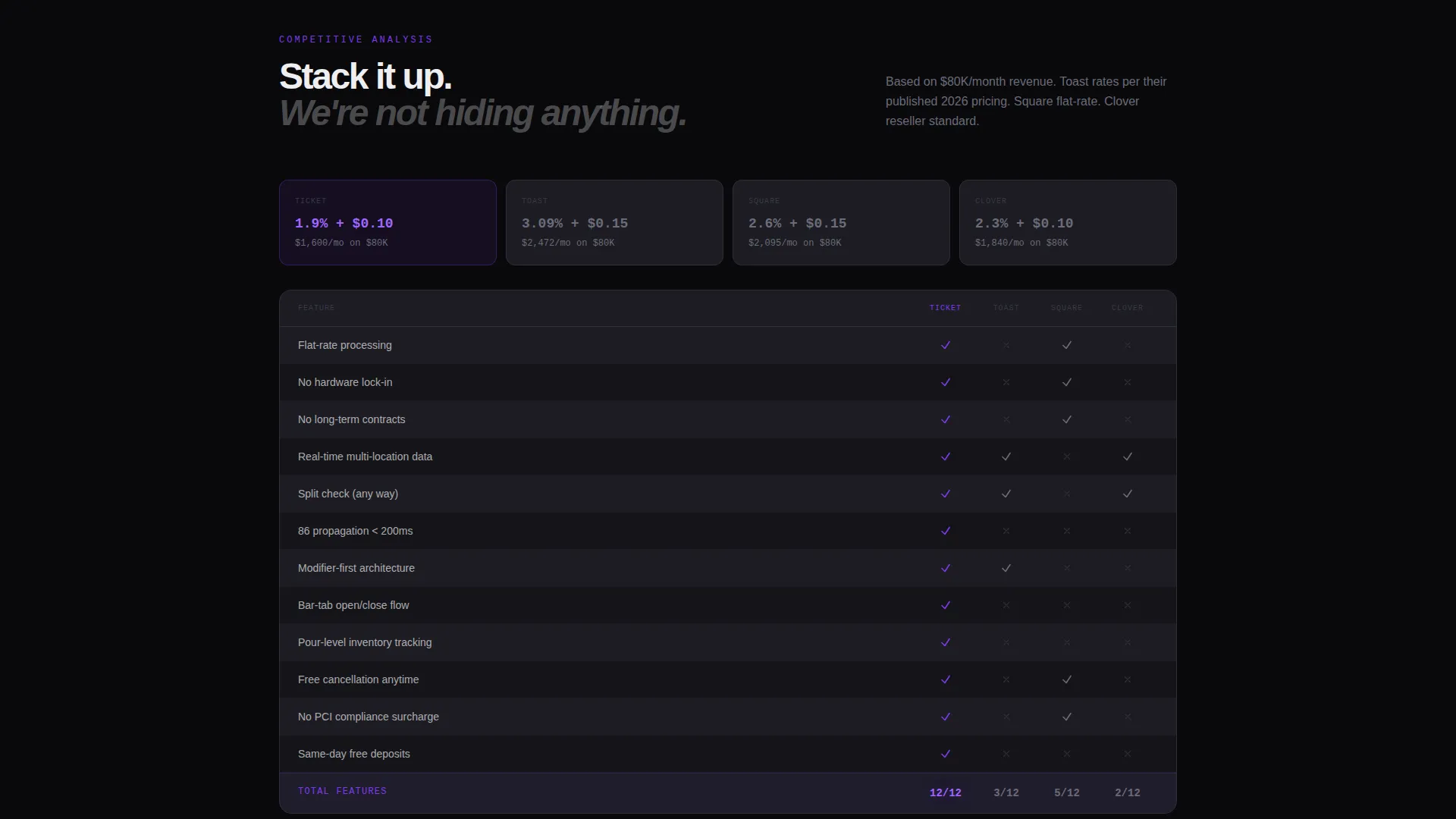Click Toast X mark for 86 propagation row
The image size is (1456, 819).
click(1006, 531)
